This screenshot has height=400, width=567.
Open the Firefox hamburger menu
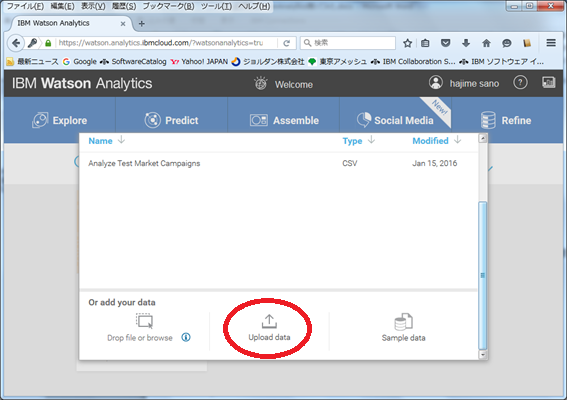tap(551, 43)
